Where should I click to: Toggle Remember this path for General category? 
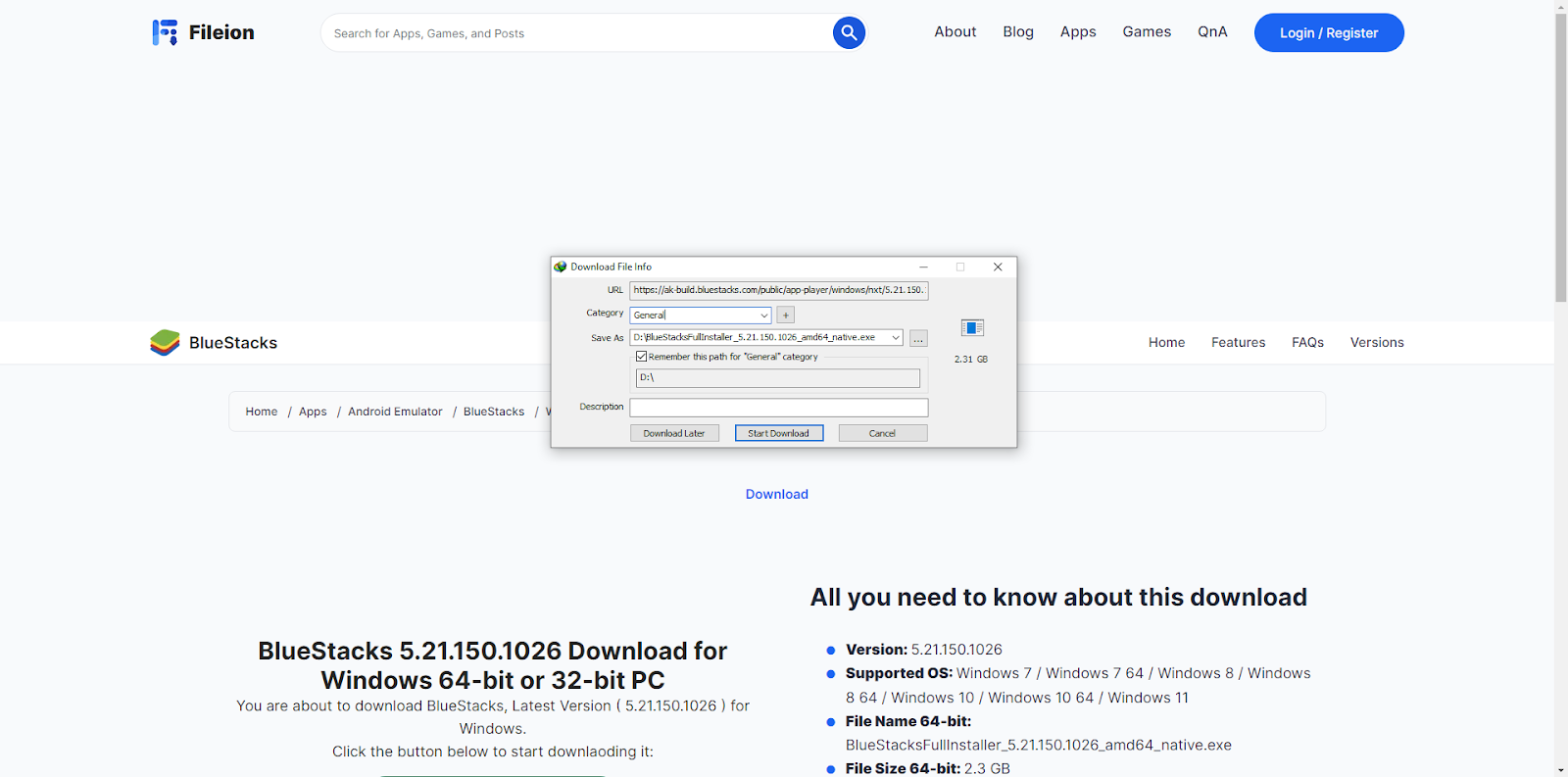point(641,357)
